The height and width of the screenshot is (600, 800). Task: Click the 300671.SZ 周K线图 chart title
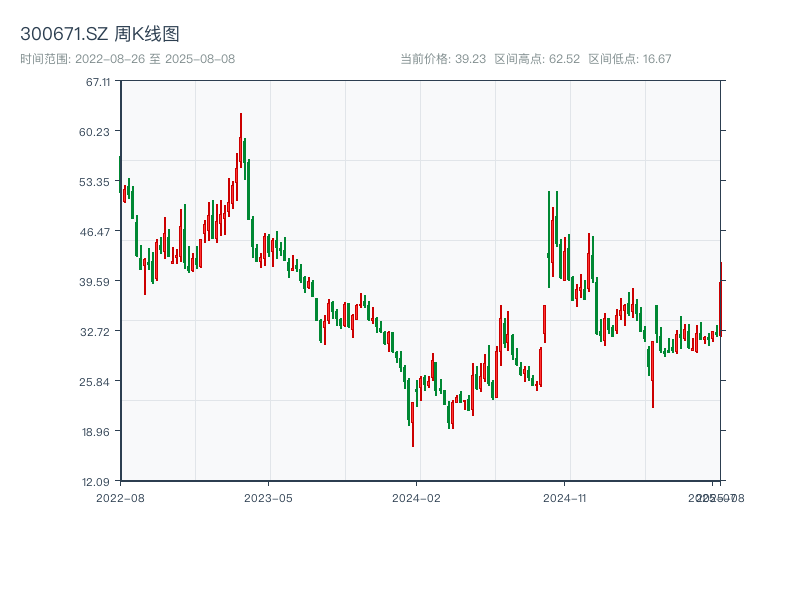[100, 35]
